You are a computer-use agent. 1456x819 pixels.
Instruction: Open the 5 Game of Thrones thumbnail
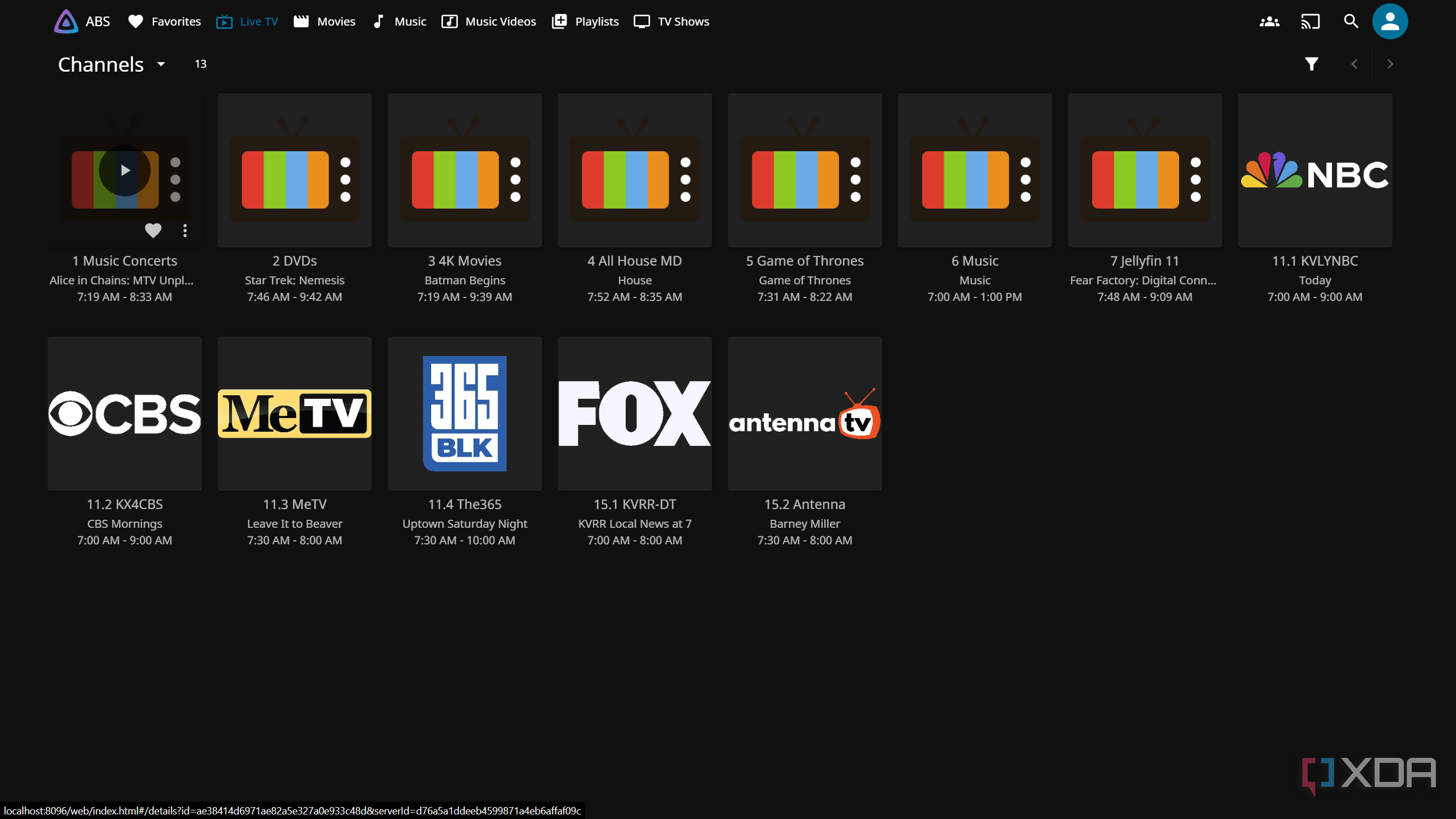(x=805, y=170)
